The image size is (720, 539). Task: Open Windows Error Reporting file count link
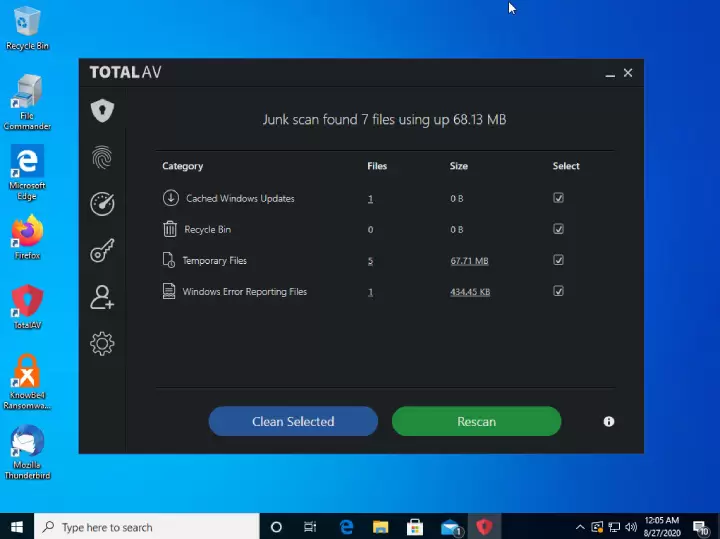370,292
